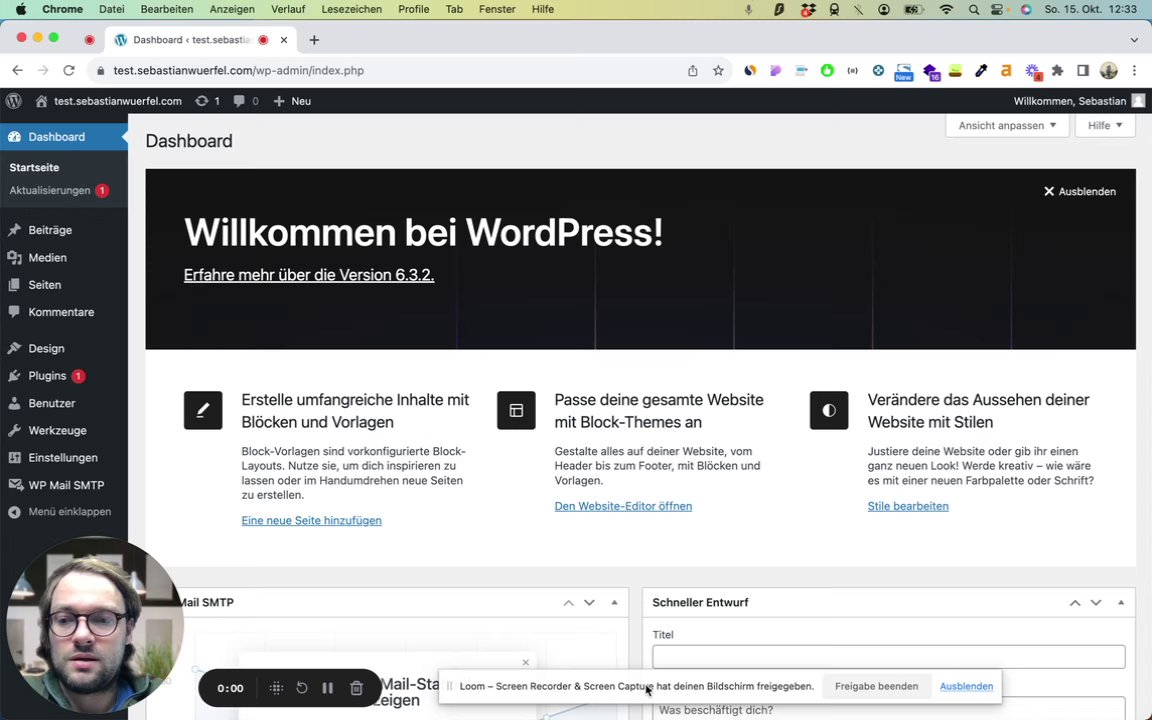The image size is (1152, 720).
Task: Click Eine neue Seite hinzufügen link
Action: pos(312,520)
